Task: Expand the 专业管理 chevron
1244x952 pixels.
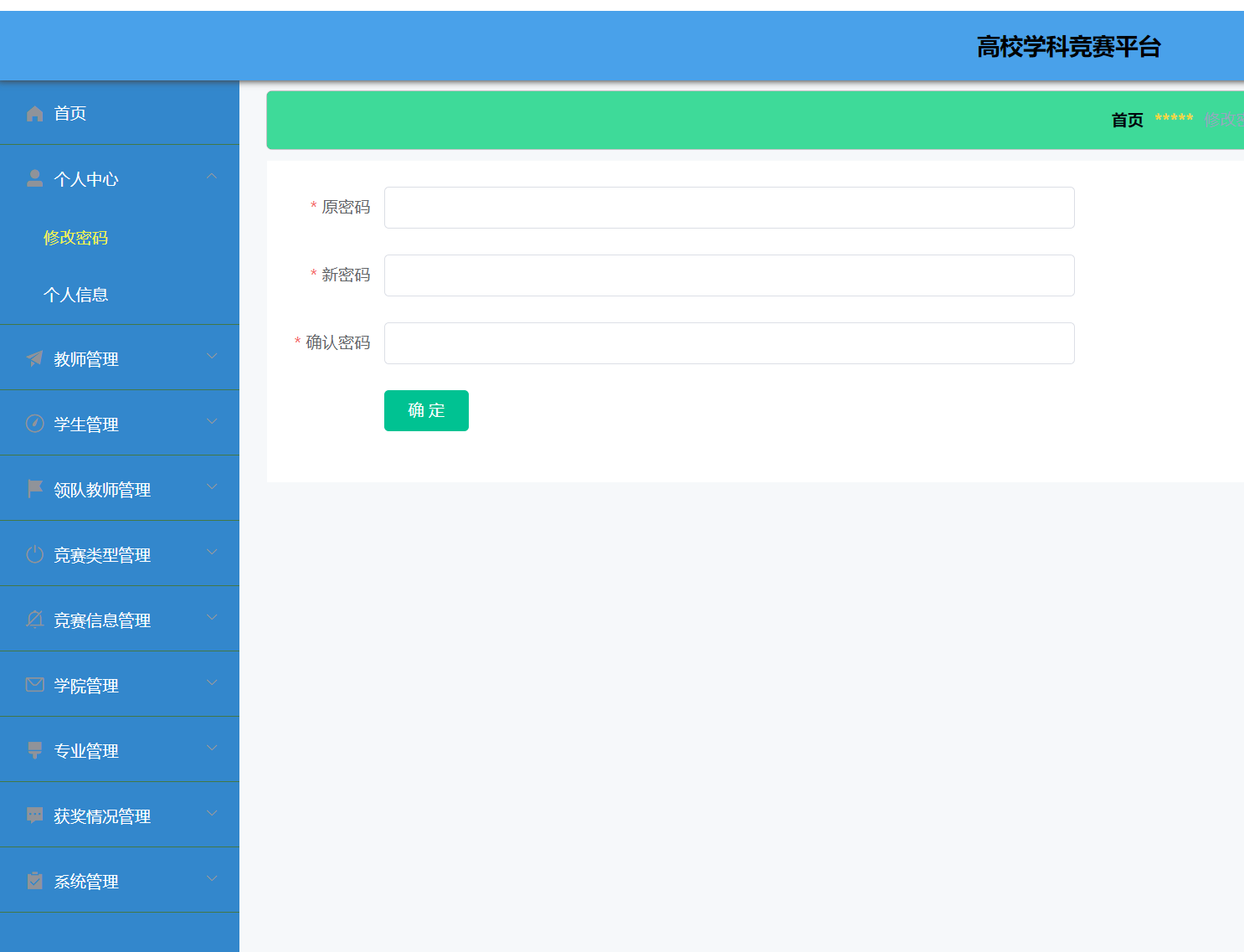Action: (x=212, y=748)
